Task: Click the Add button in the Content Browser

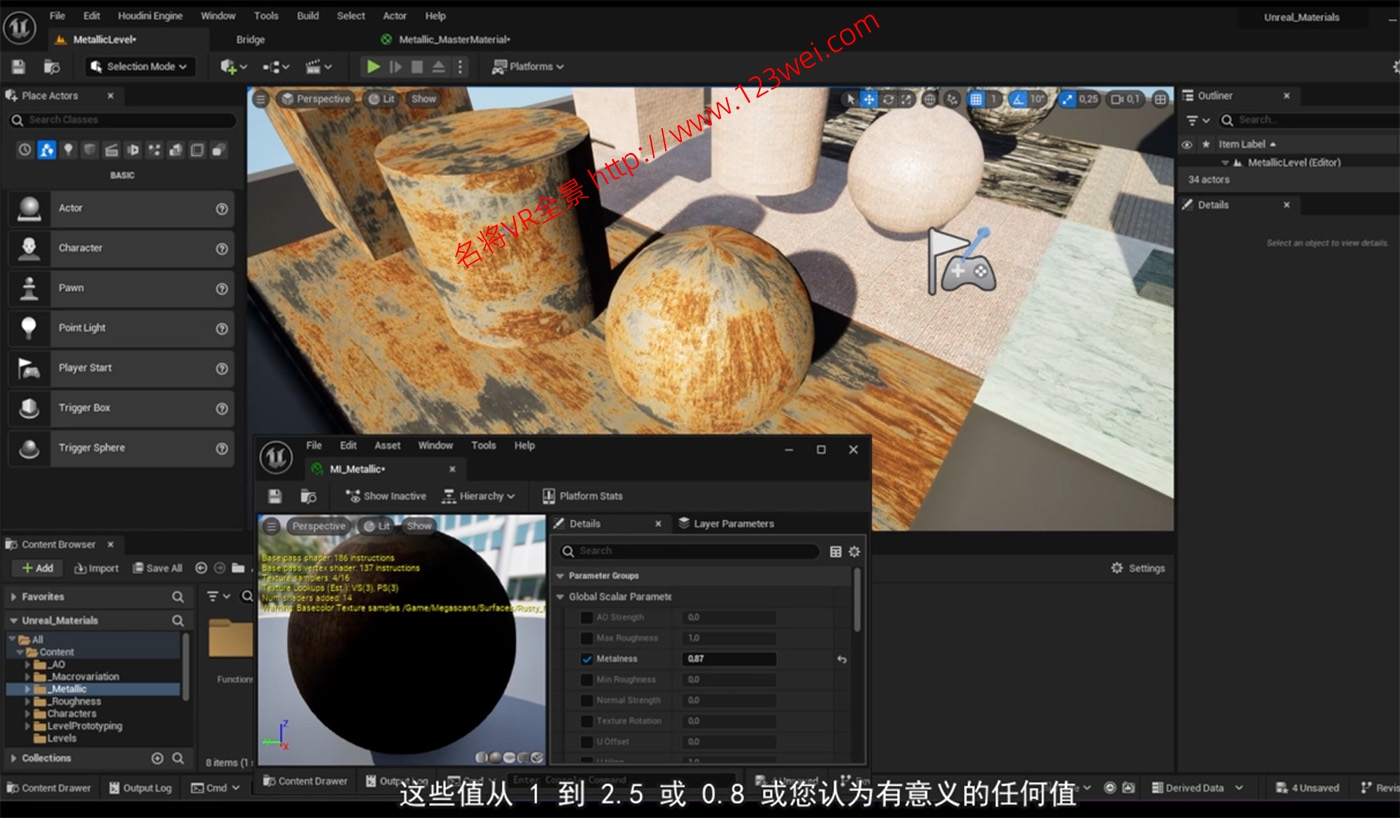Action: click(37, 567)
